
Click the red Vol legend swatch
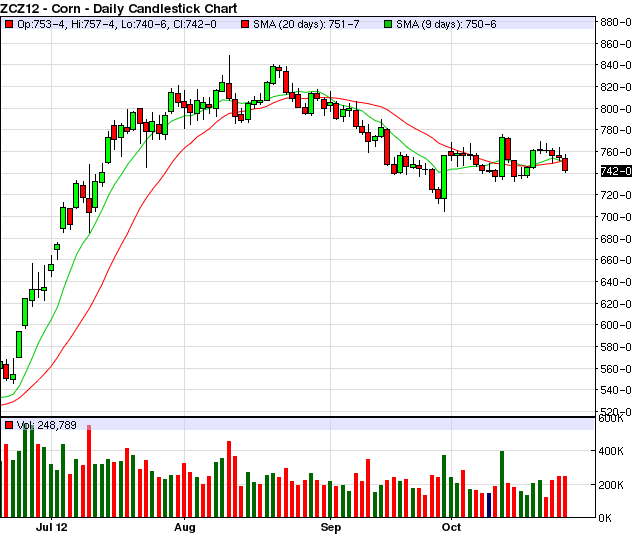point(9,425)
